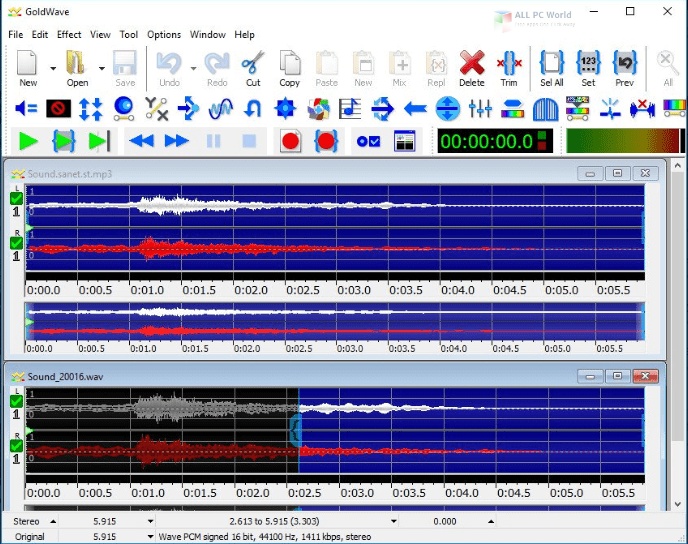Minimize the Sound_20016.wav sub-window

590,376
